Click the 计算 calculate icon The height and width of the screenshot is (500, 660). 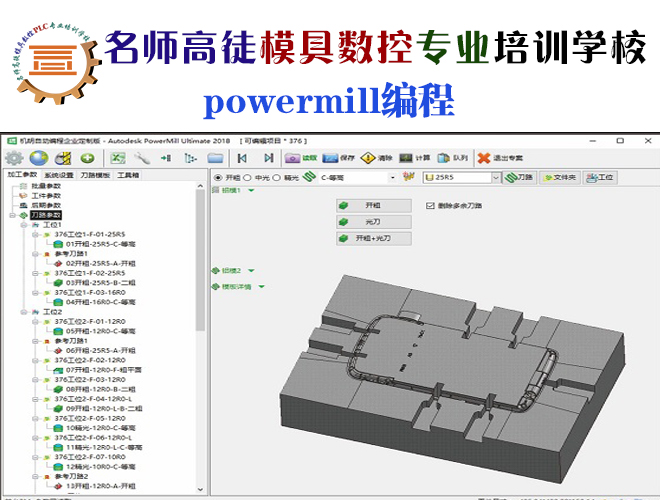click(406, 158)
